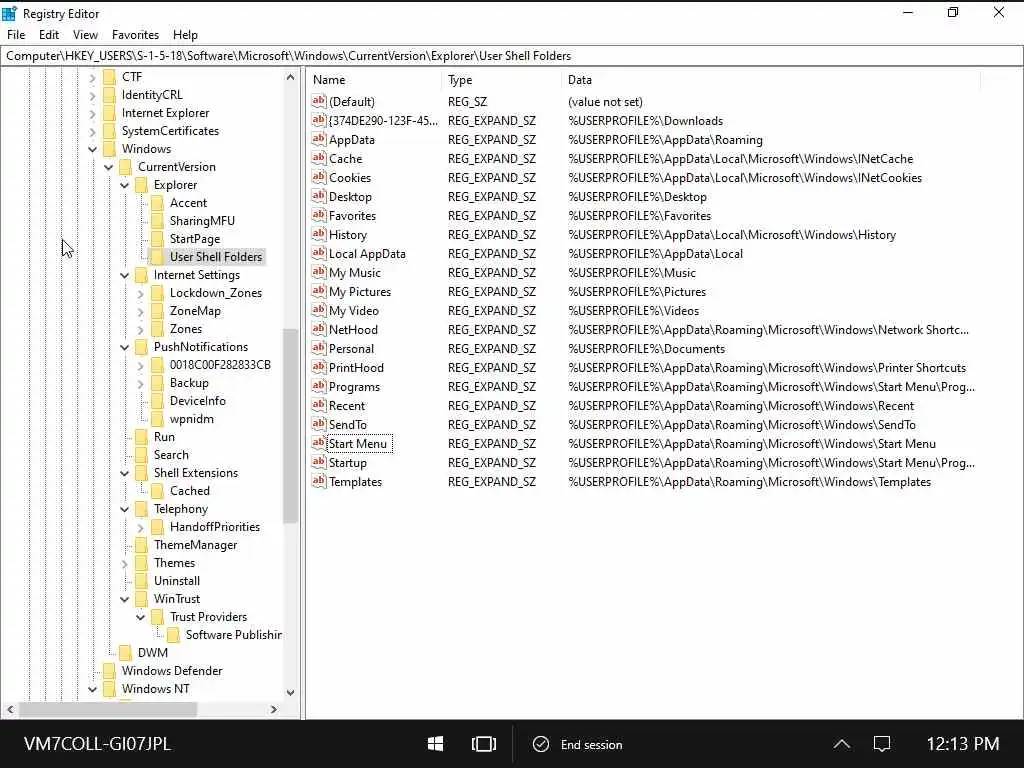Select the Templates value icon

coord(319,481)
